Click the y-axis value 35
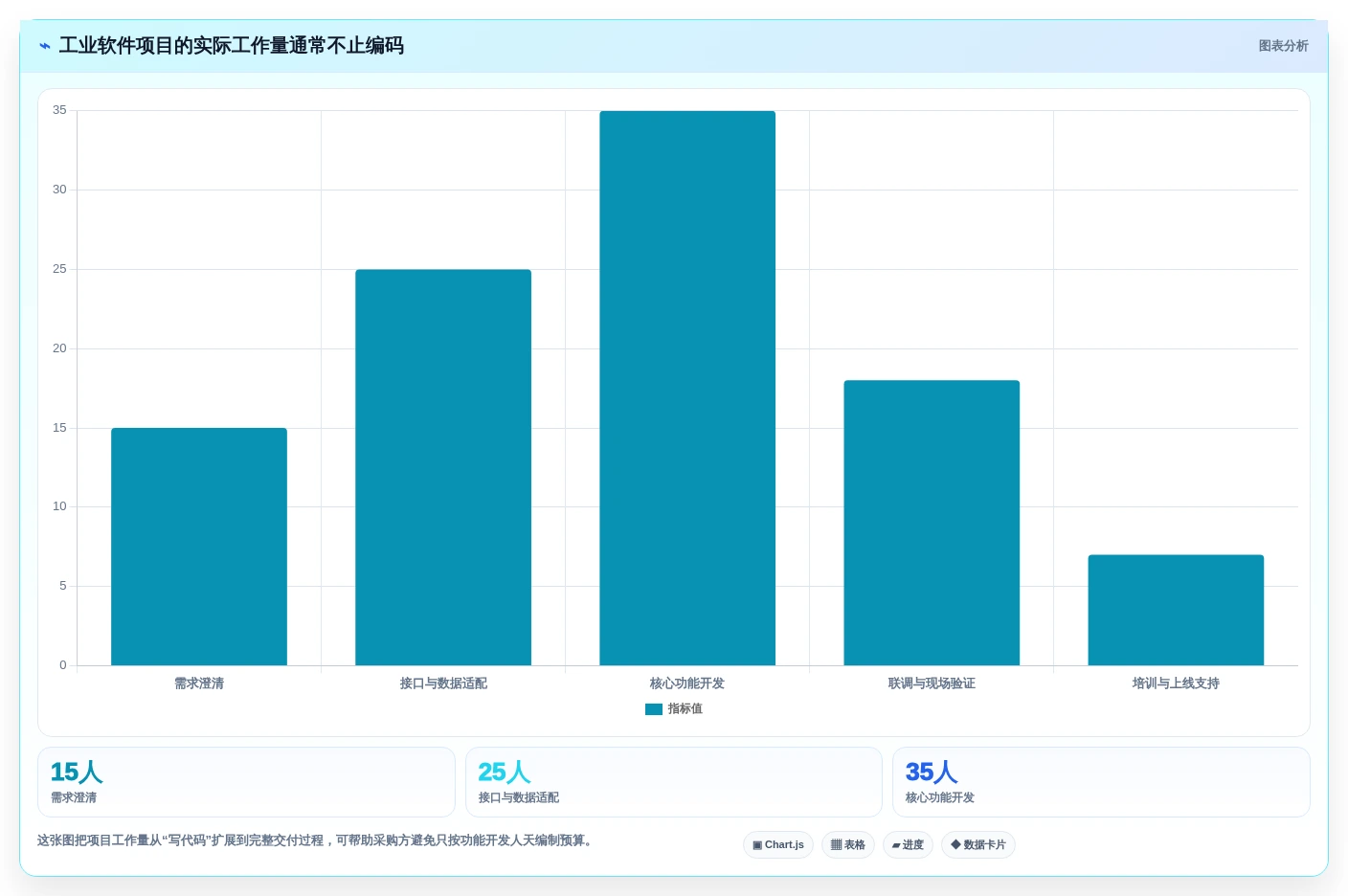The width and height of the screenshot is (1348, 896). coord(59,110)
